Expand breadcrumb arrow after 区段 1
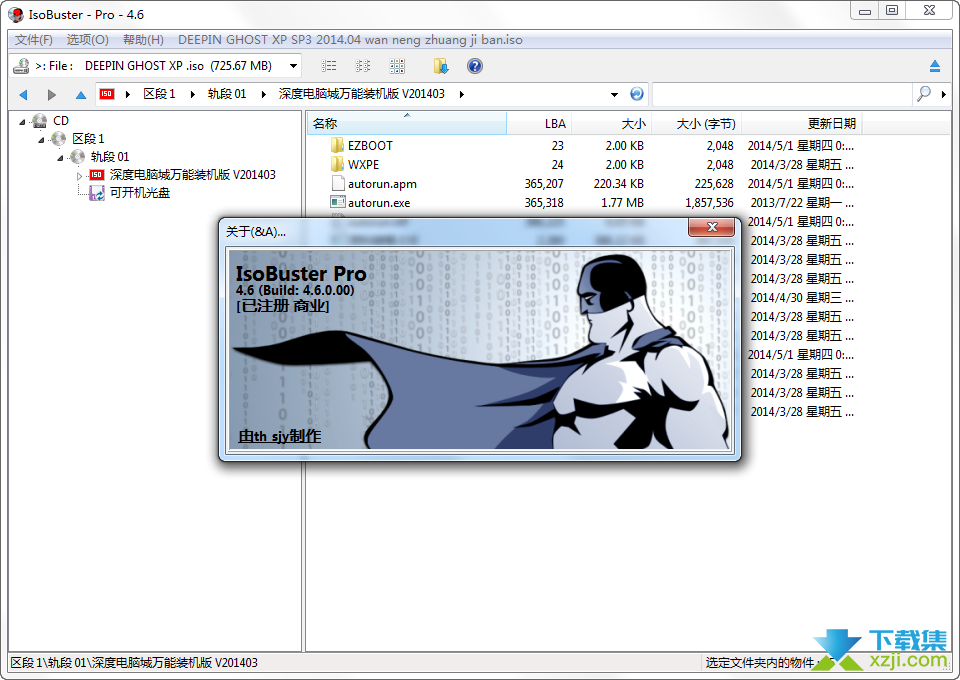The width and height of the screenshot is (960, 680). (x=192, y=94)
